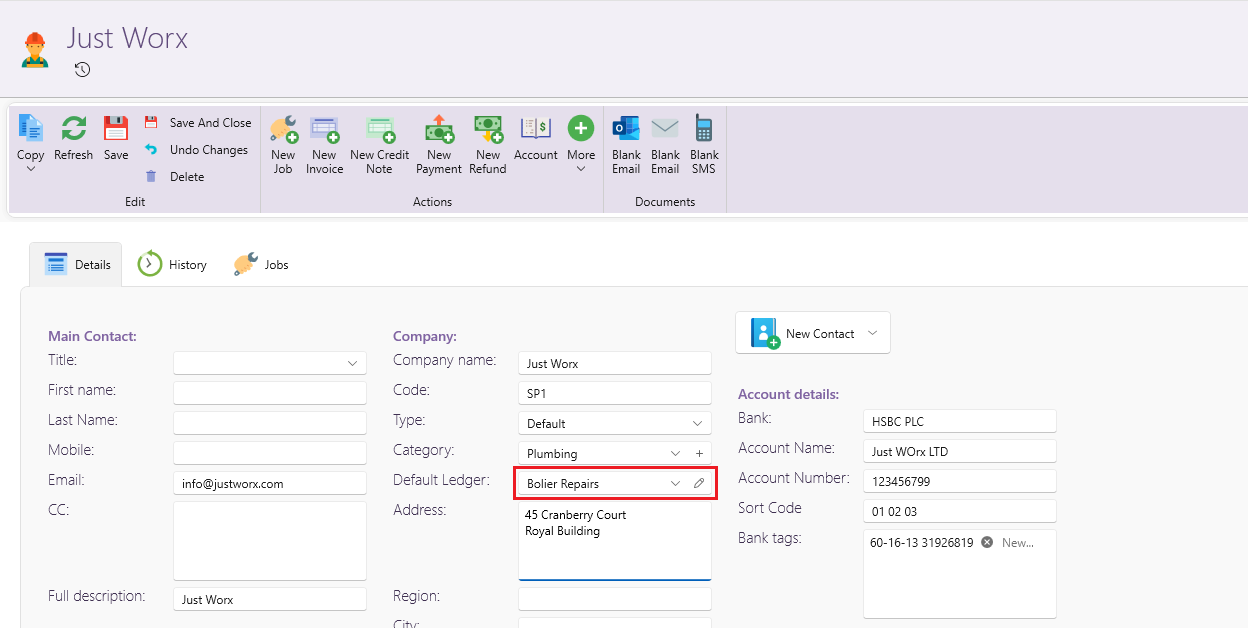Open the Jobs tab
The height and width of the screenshot is (628, 1248).
click(x=262, y=265)
